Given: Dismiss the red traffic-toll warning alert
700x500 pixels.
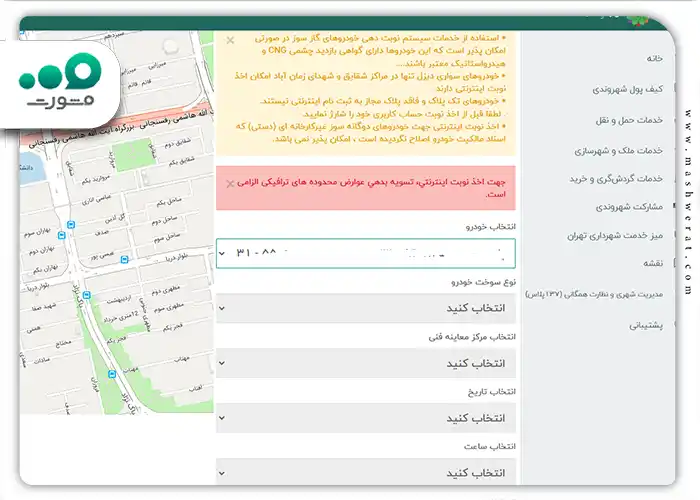Looking at the screenshot, I should [230, 183].
